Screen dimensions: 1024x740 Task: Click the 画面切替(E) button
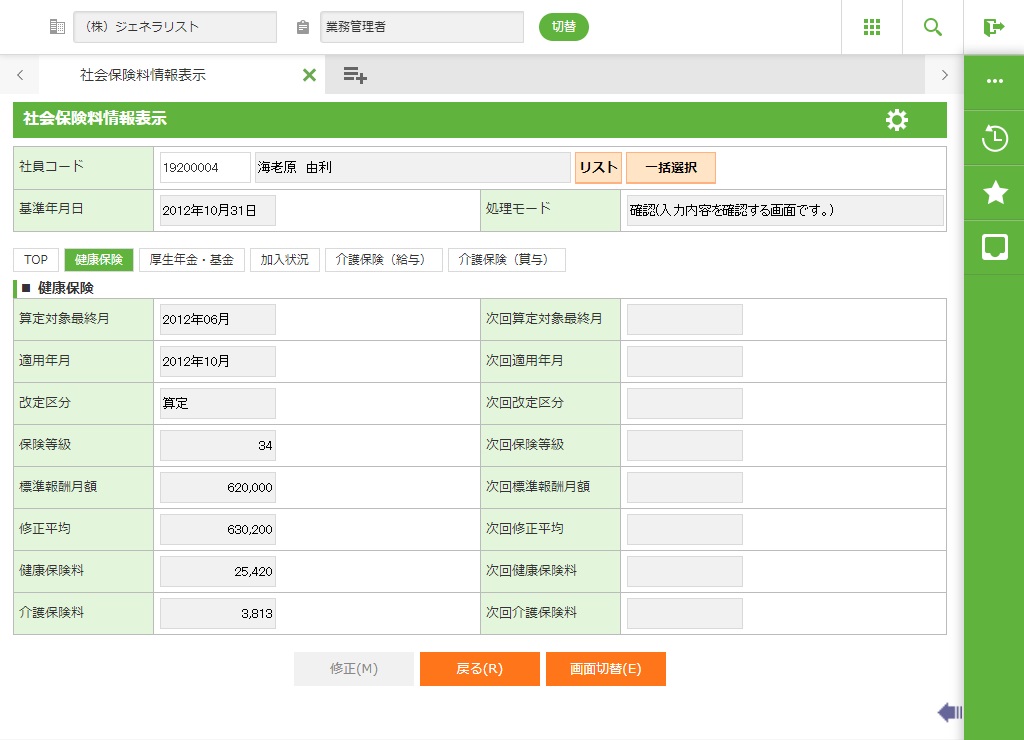pyautogui.click(x=605, y=669)
